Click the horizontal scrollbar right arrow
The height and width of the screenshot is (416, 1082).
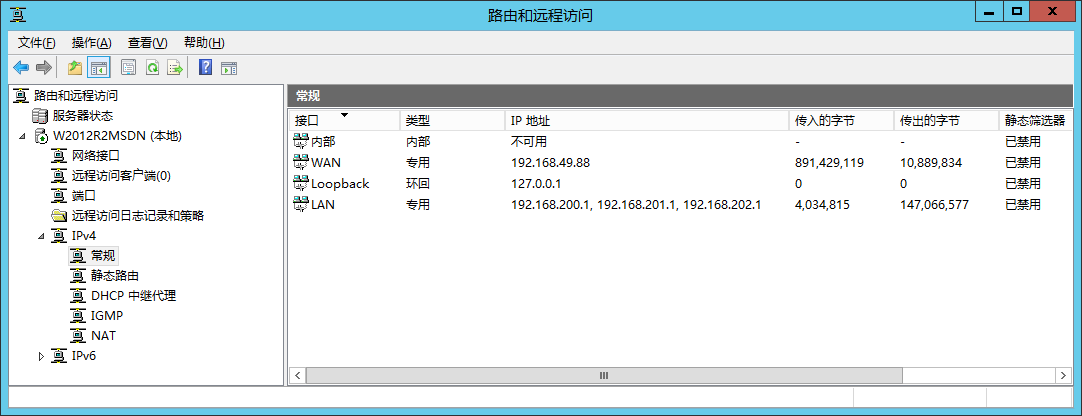[x=1063, y=375]
